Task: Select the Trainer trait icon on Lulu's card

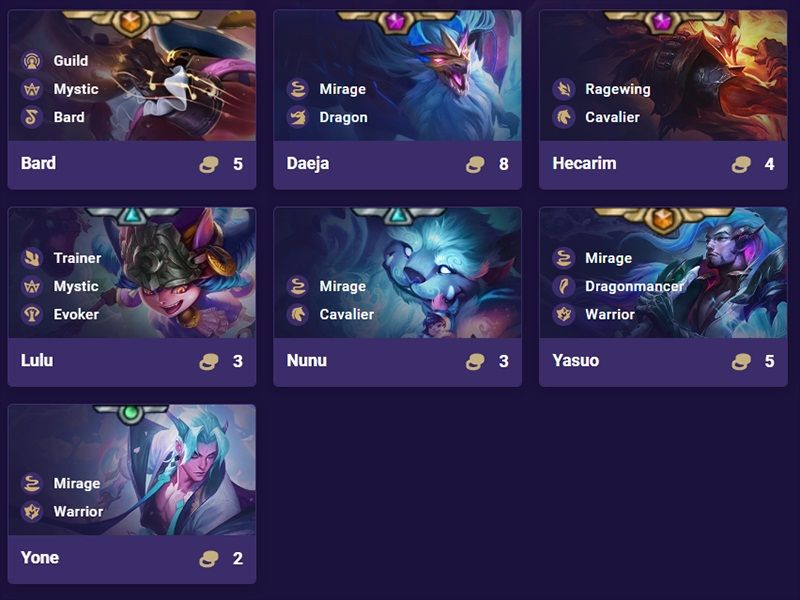Action: click(x=32, y=258)
